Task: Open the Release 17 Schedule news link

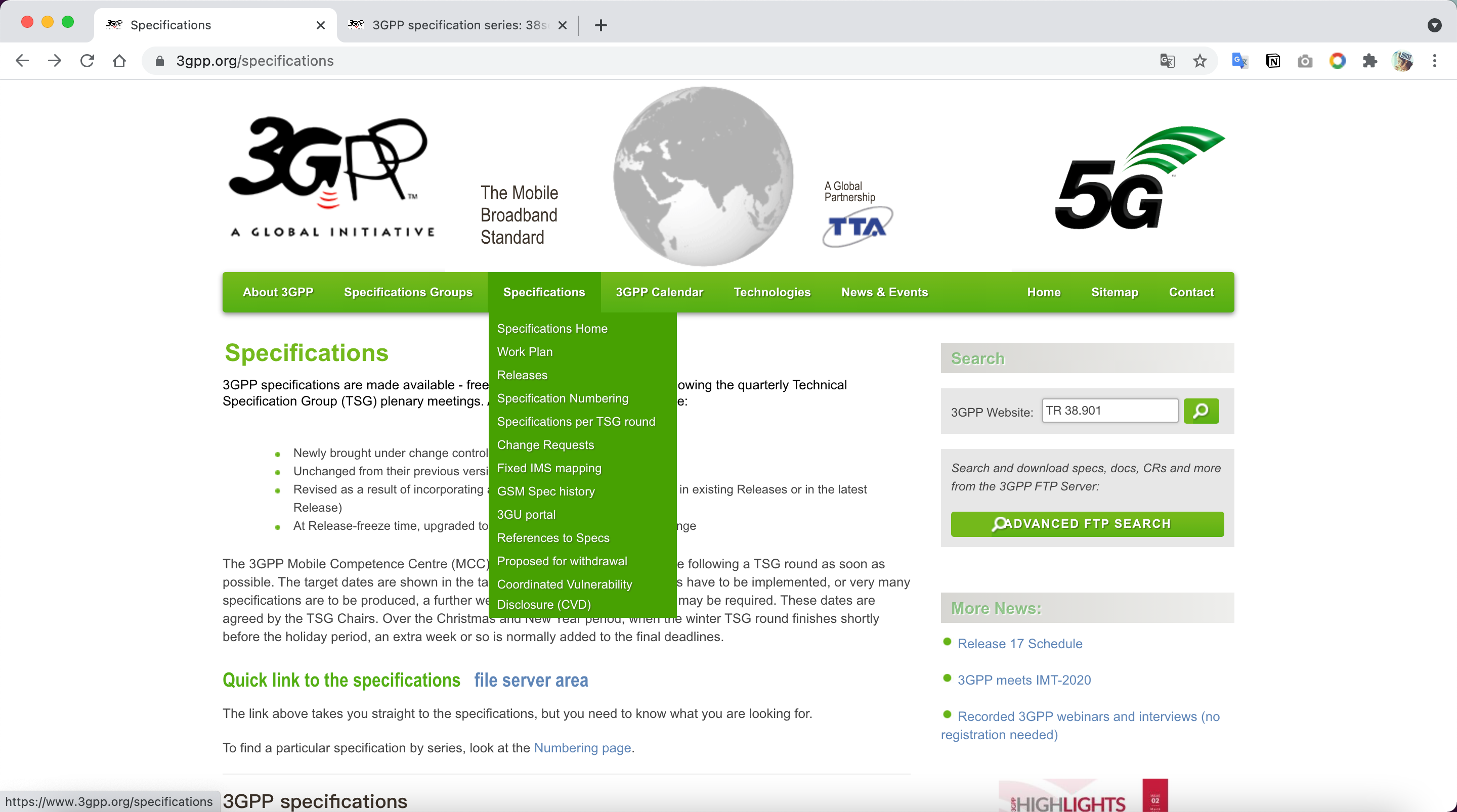Action: coord(1019,644)
